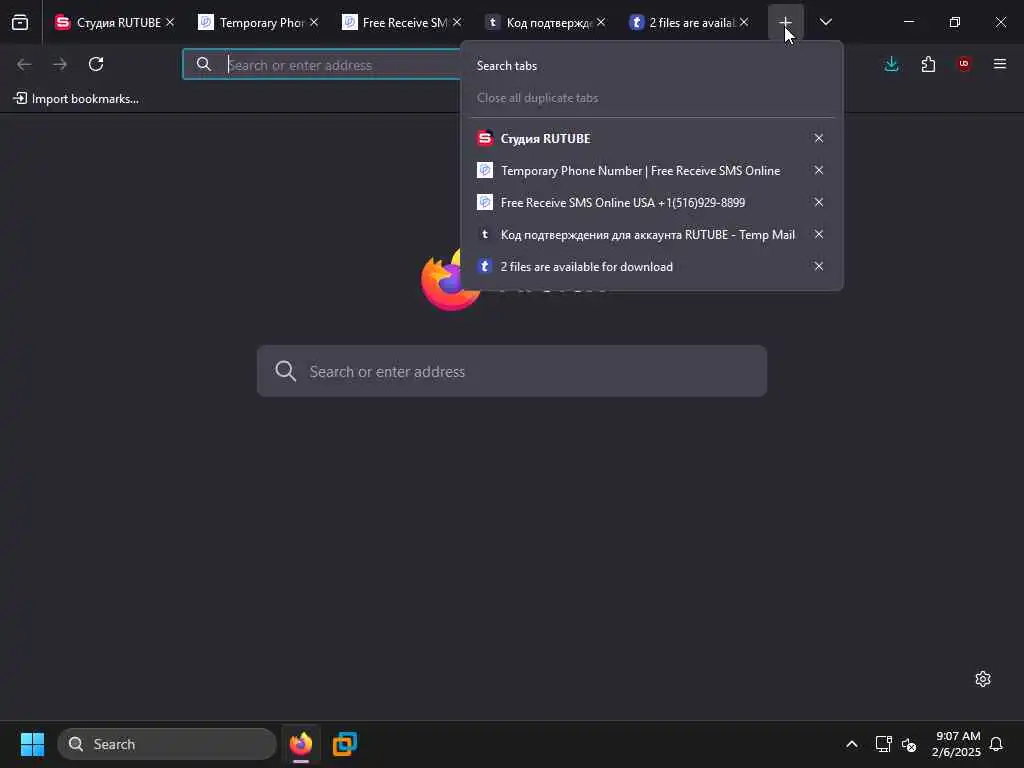Open the uBlock Origin extension icon
This screenshot has height=768, width=1024.
point(964,64)
